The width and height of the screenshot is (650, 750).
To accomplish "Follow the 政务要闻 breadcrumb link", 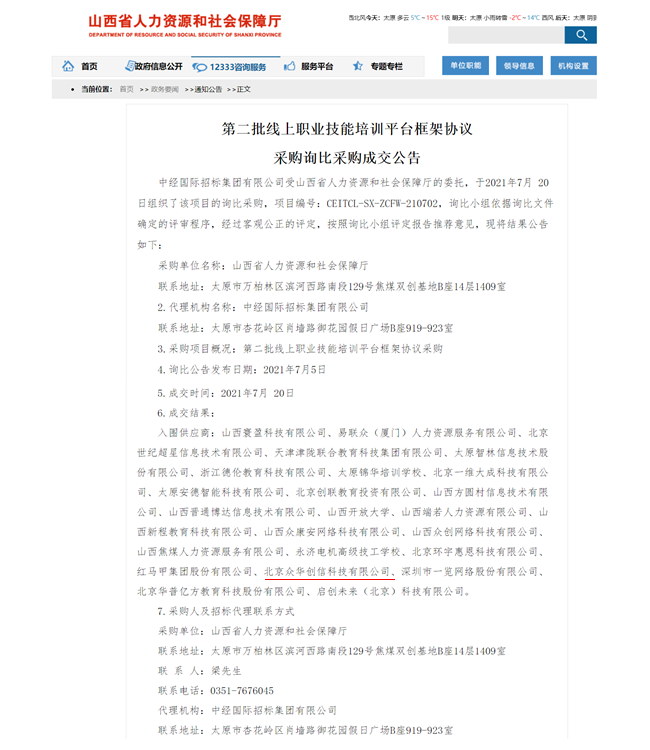I will 165,89.
